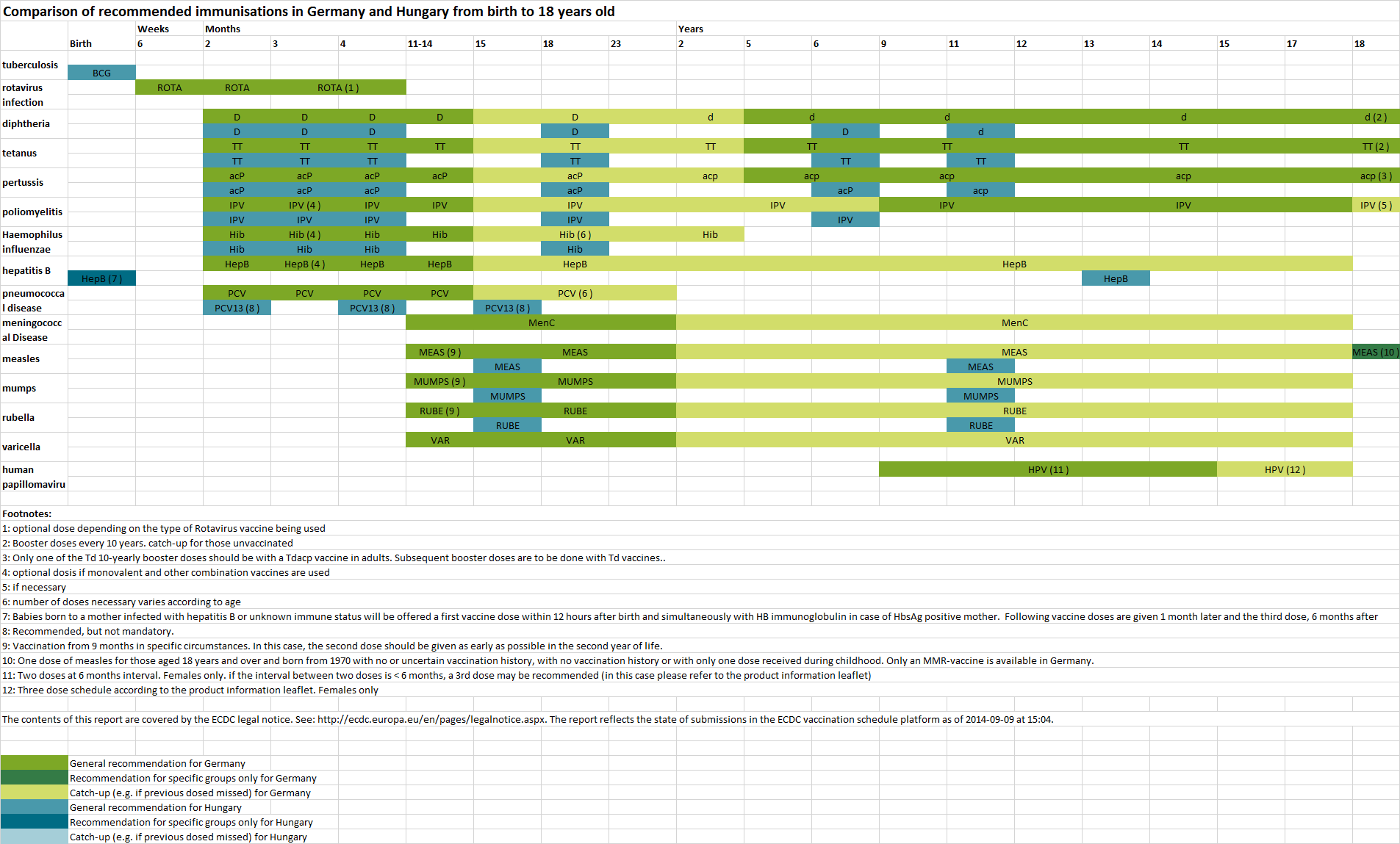Select the 'MEAS (9)' cell

point(439,352)
